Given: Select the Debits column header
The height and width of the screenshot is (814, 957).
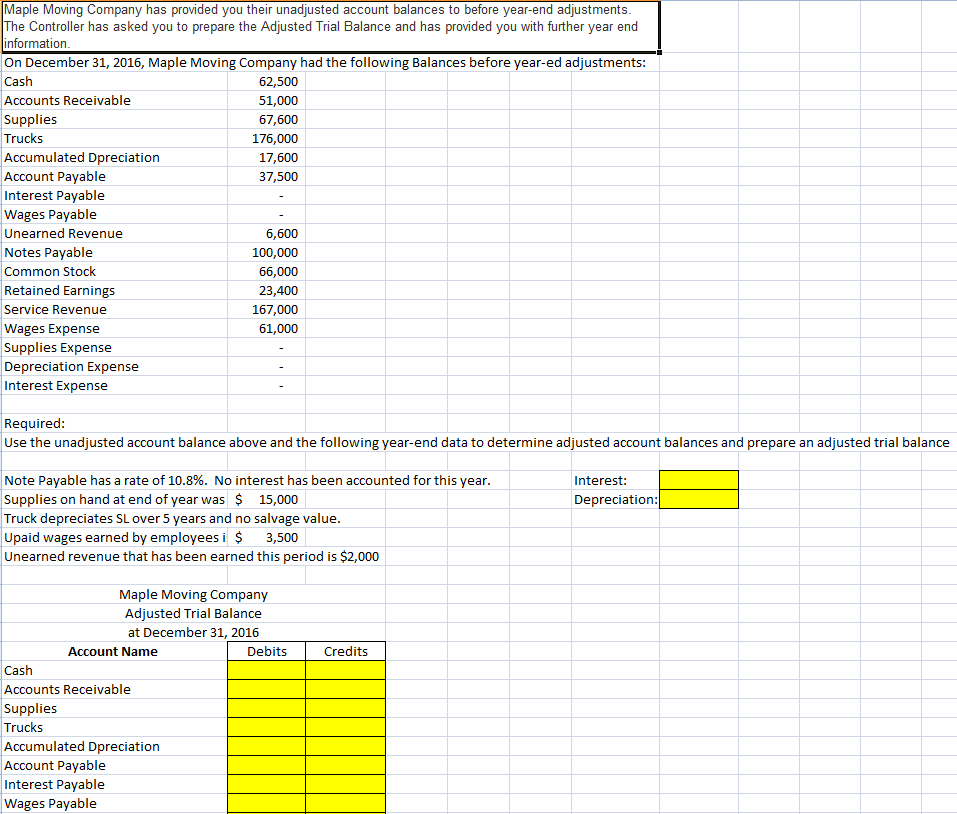Looking at the screenshot, I should (267, 651).
